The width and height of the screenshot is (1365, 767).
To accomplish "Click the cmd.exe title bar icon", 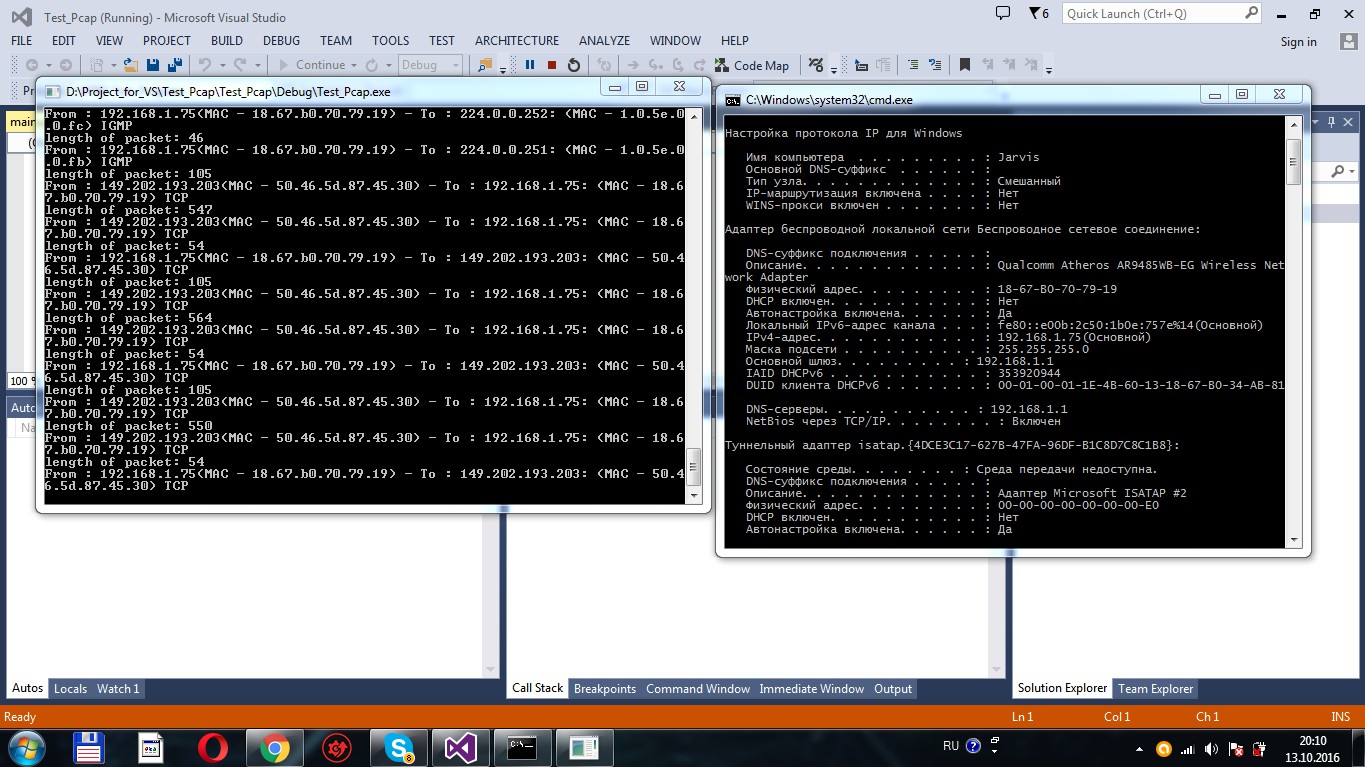I will tap(733, 100).
